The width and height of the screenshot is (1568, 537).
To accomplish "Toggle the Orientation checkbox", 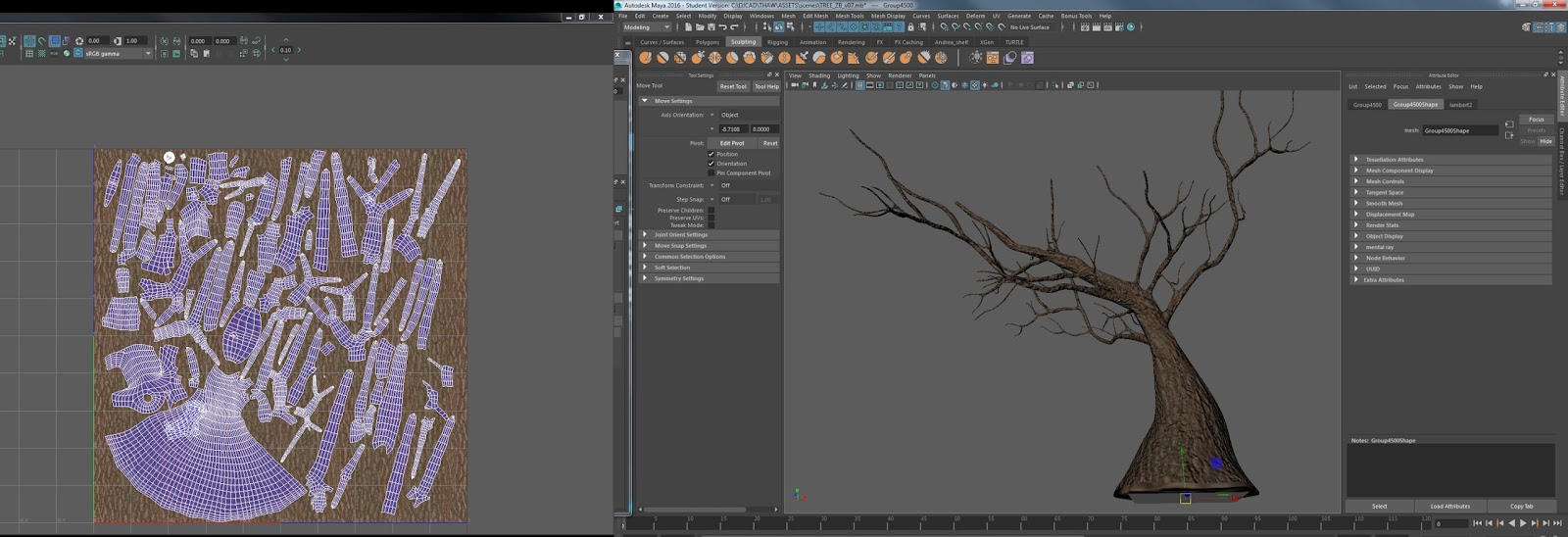I will (710, 164).
